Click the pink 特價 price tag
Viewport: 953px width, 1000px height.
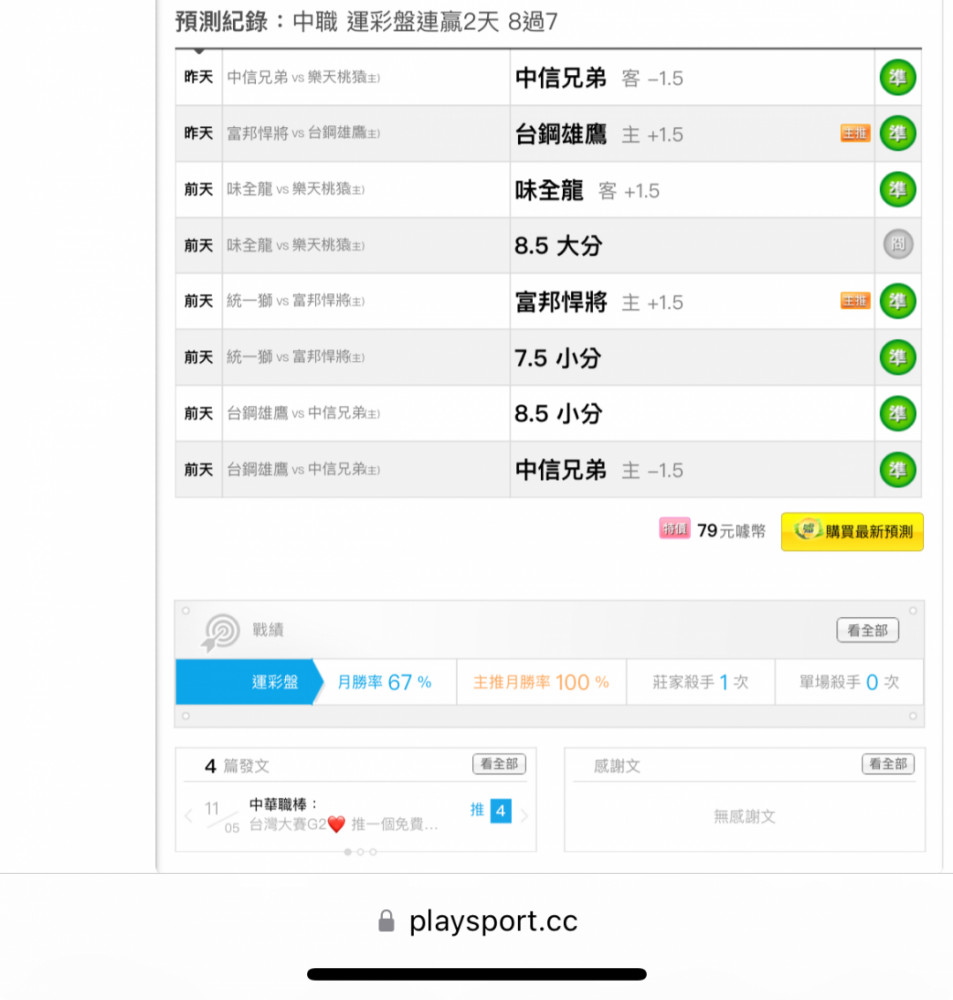(x=674, y=529)
